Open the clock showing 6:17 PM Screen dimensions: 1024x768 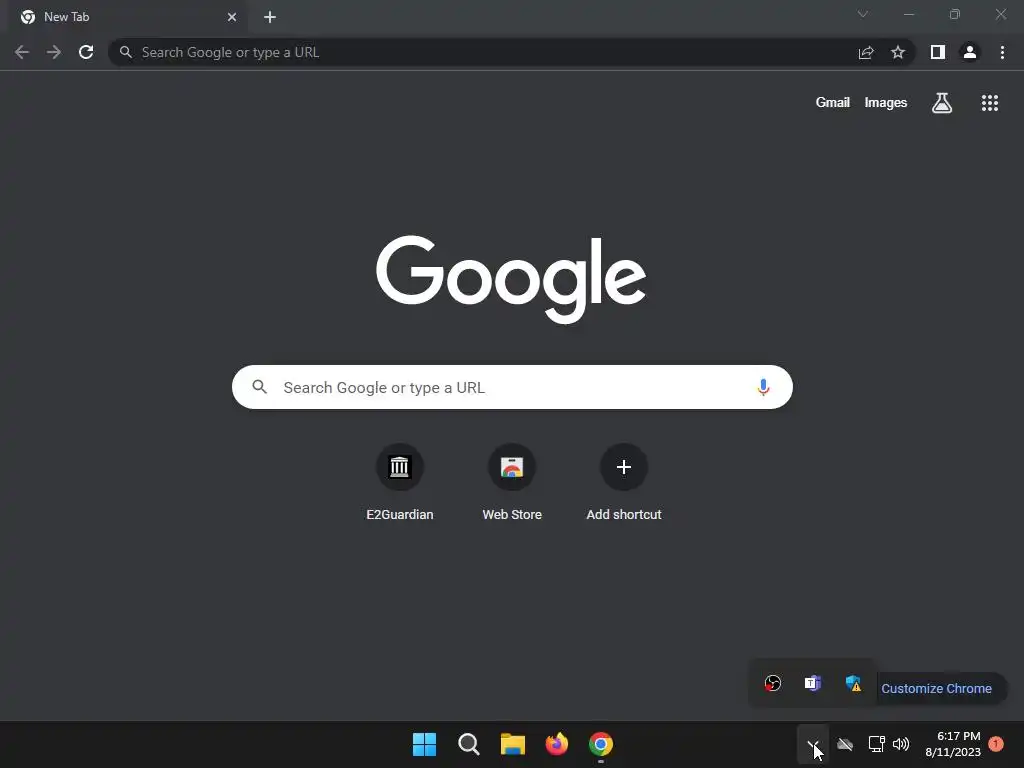953,744
